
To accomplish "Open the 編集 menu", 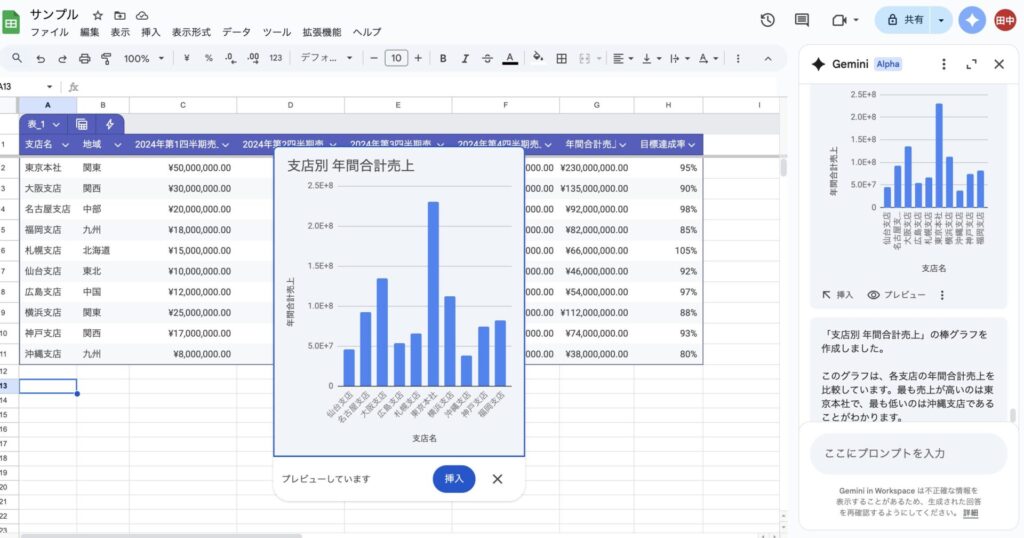I will [x=89, y=32].
